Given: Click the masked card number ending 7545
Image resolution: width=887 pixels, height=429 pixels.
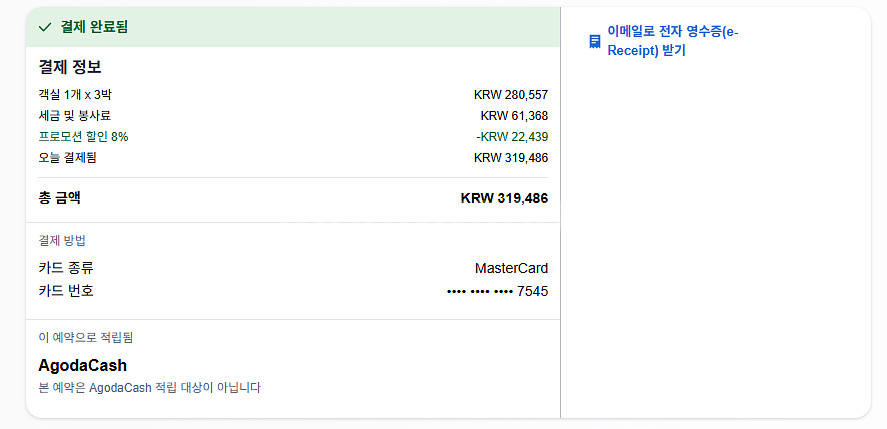Looking at the screenshot, I should pos(497,291).
